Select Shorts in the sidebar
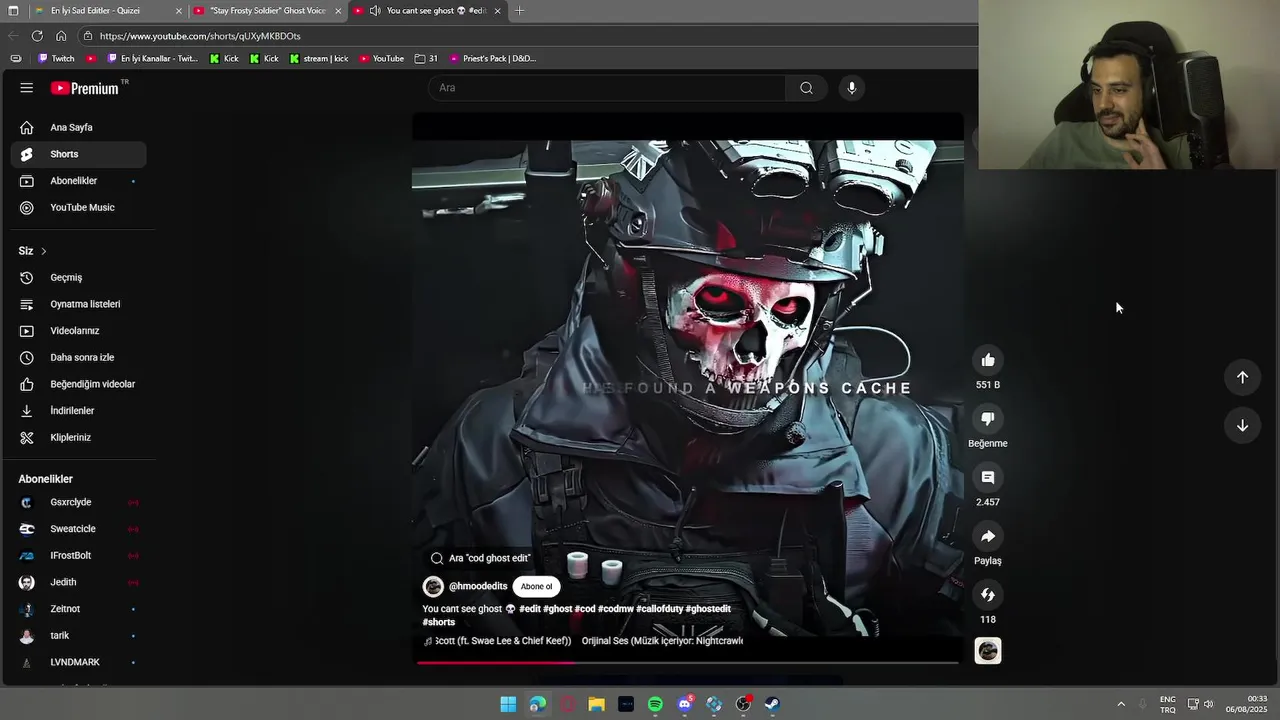Image resolution: width=1280 pixels, height=720 pixels. [79, 154]
